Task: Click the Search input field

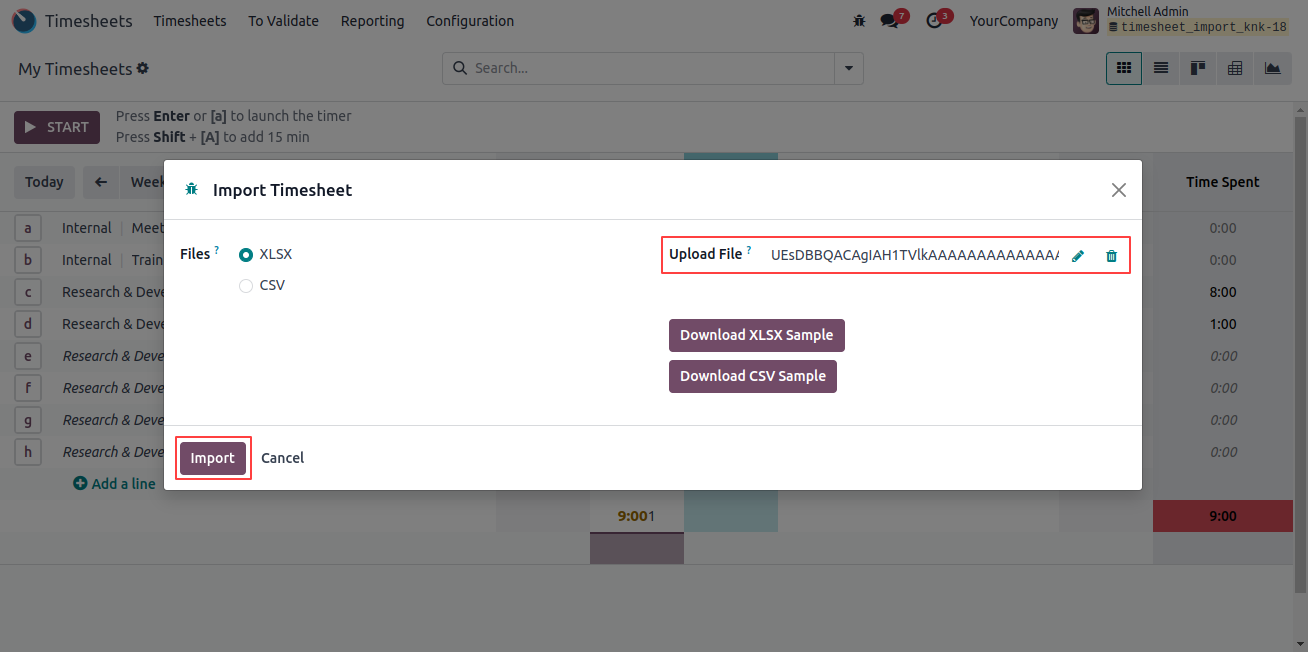Action: point(653,68)
